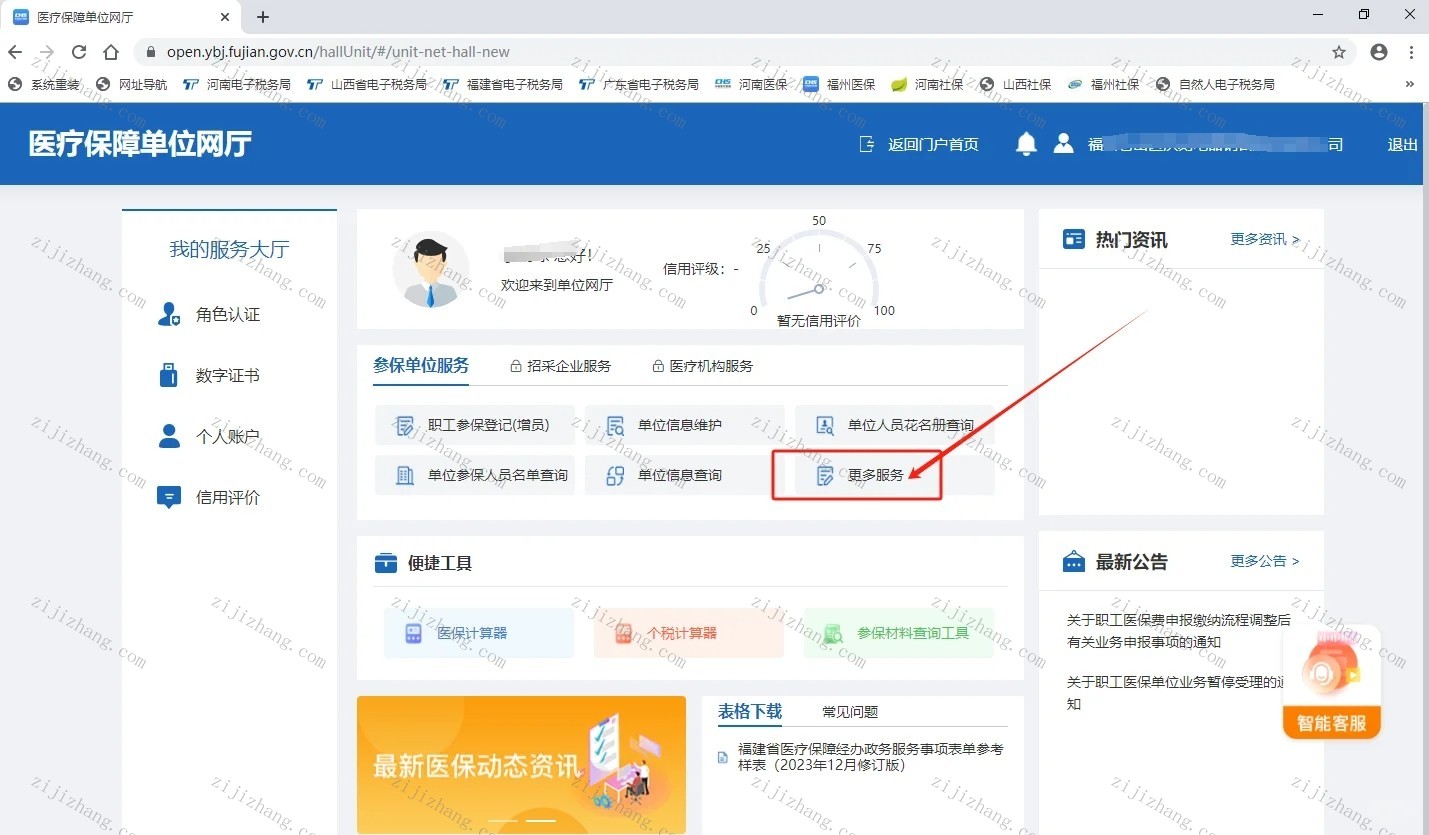The image size is (1429, 835).
Task: Reload the page
Action: click(x=79, y=52)
